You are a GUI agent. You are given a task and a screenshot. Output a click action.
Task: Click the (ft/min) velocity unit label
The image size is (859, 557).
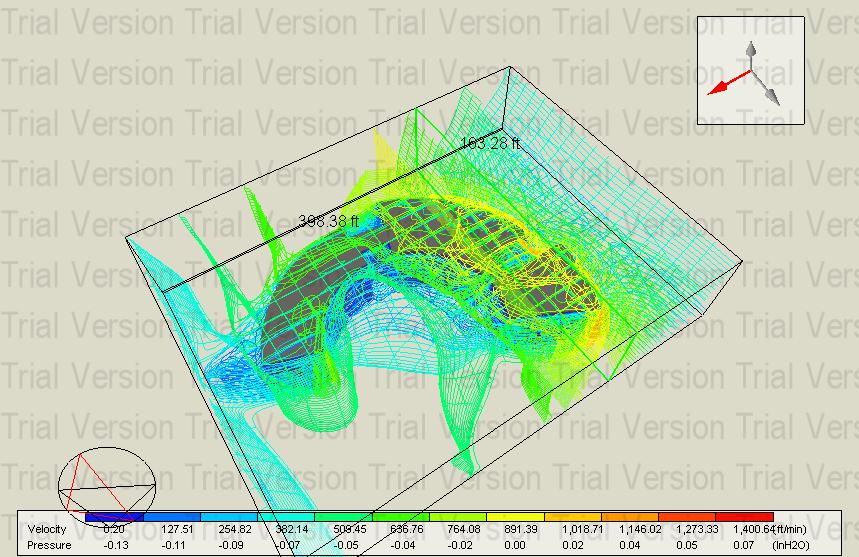[789, 530]
